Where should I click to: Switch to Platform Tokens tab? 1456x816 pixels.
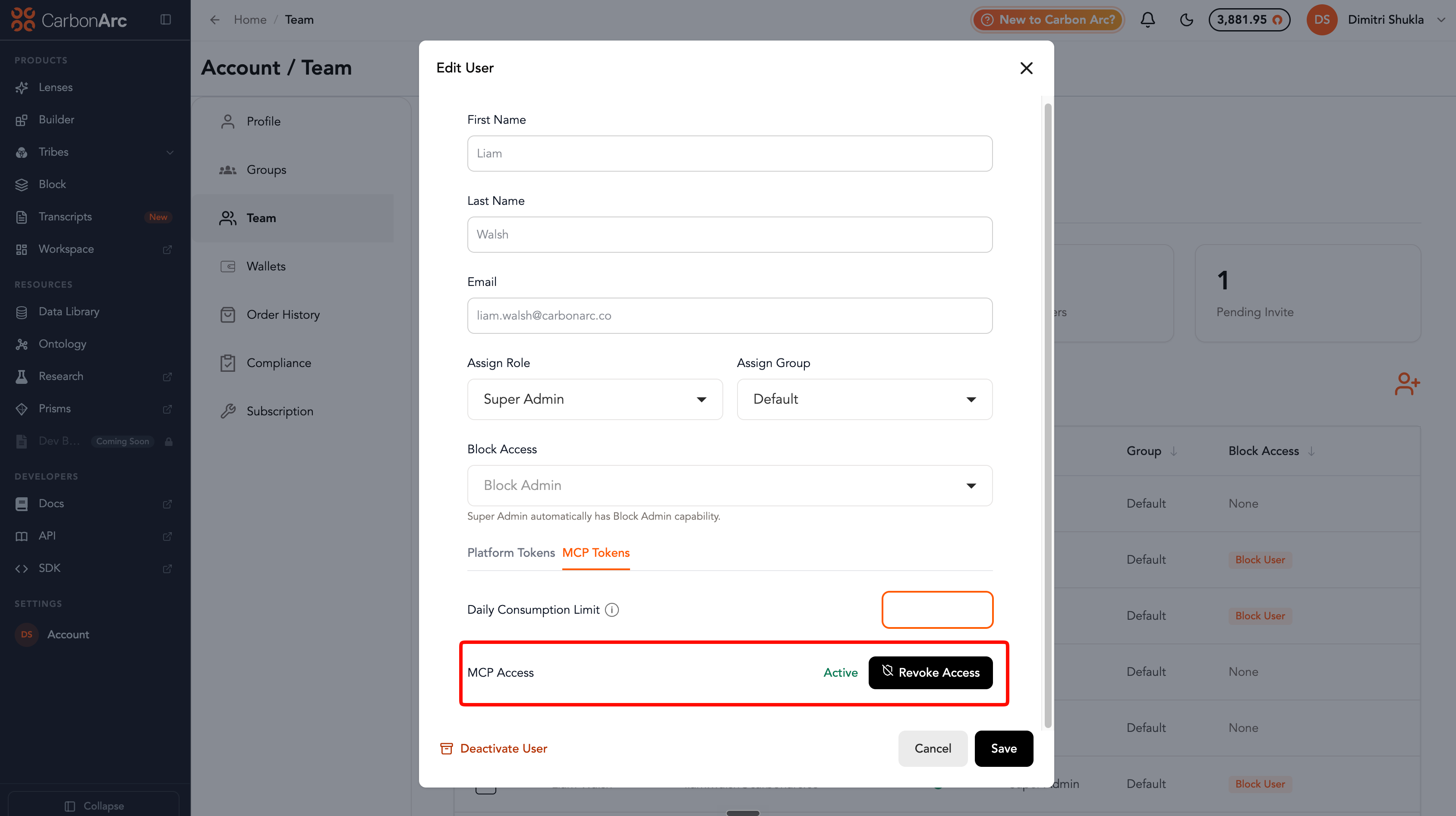click(511, 553)
